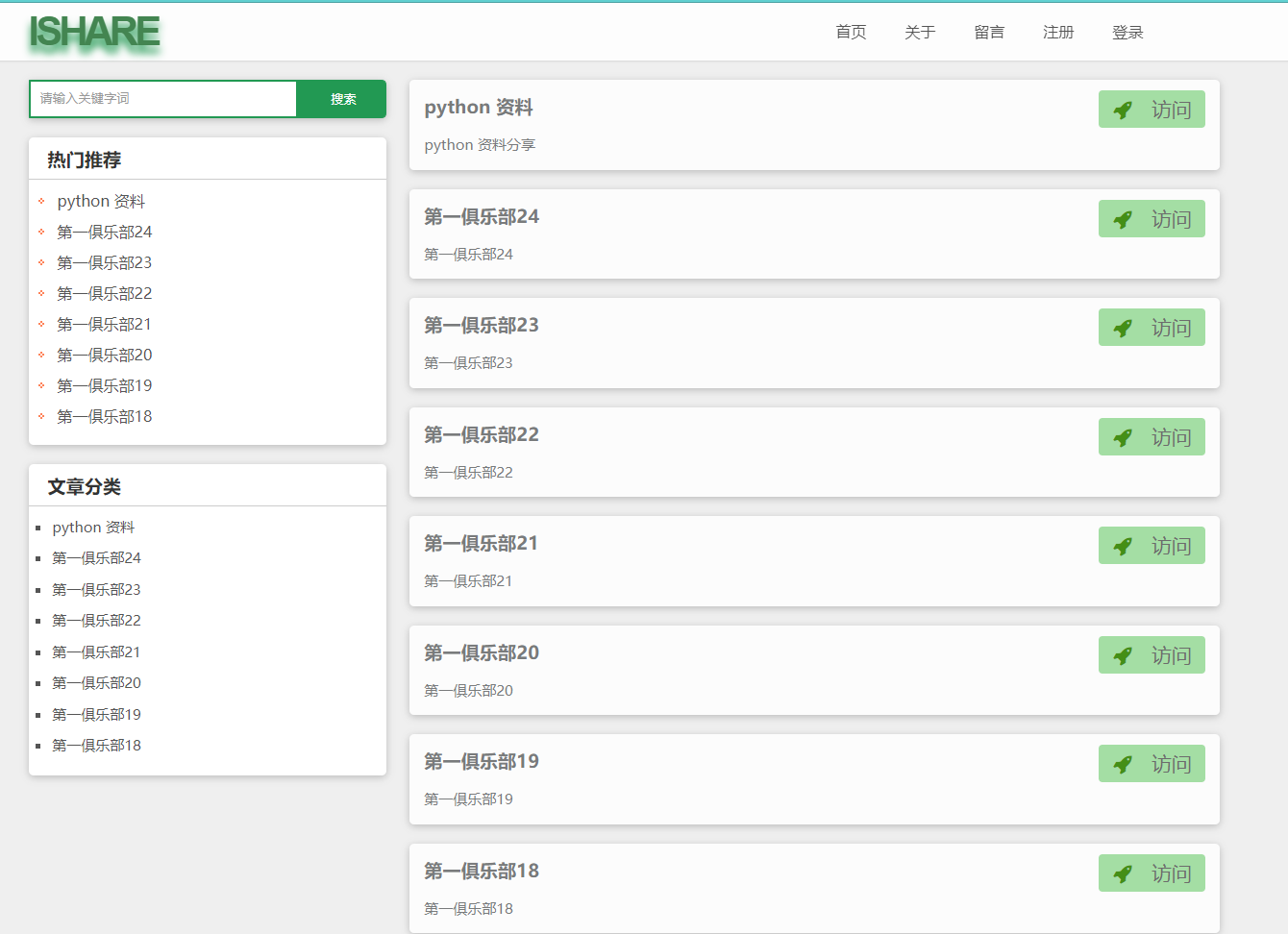
Task: Click the 第一俱乐部22 card title
Action: tap(482, 435)
